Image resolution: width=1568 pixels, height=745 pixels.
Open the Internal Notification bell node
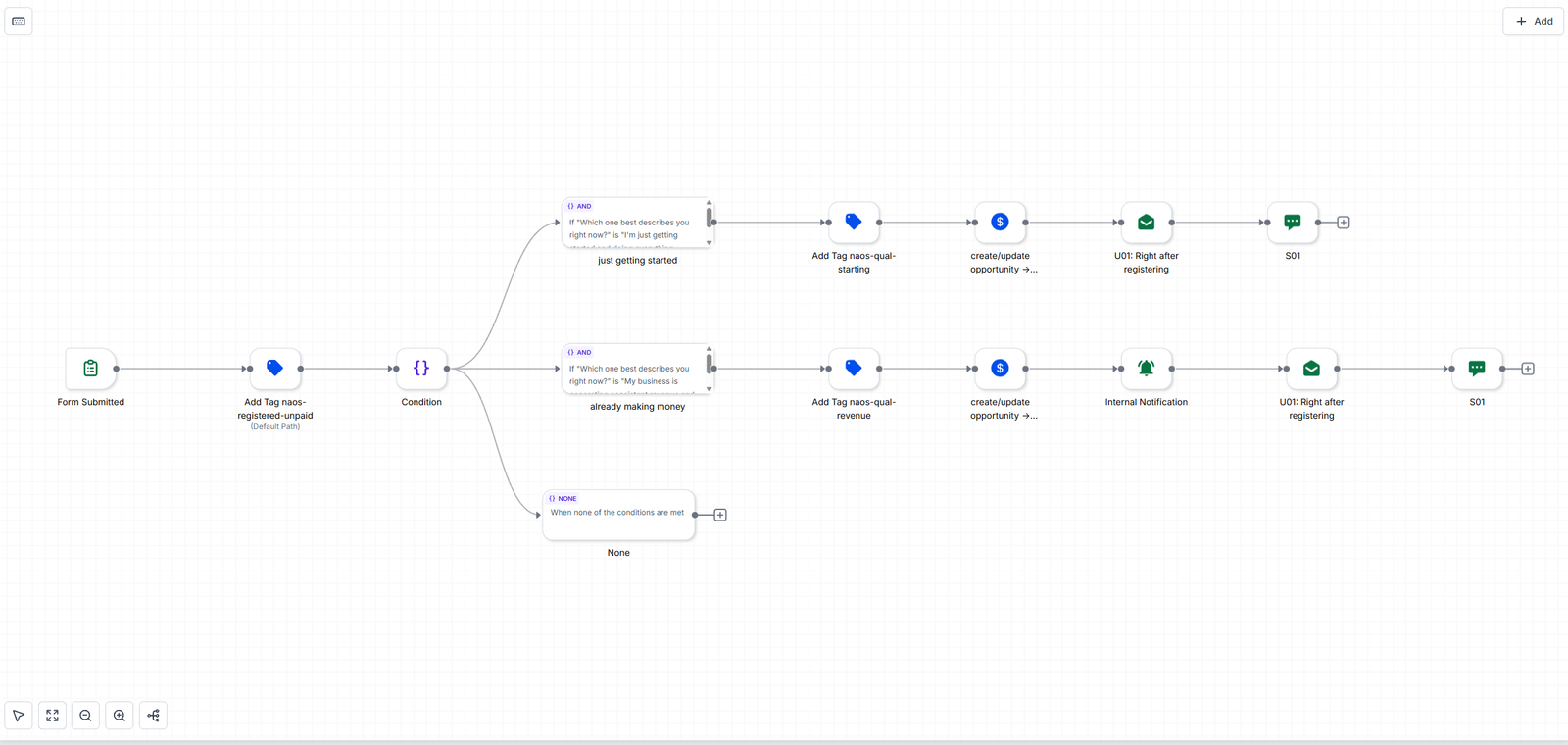pos(1147,369)
